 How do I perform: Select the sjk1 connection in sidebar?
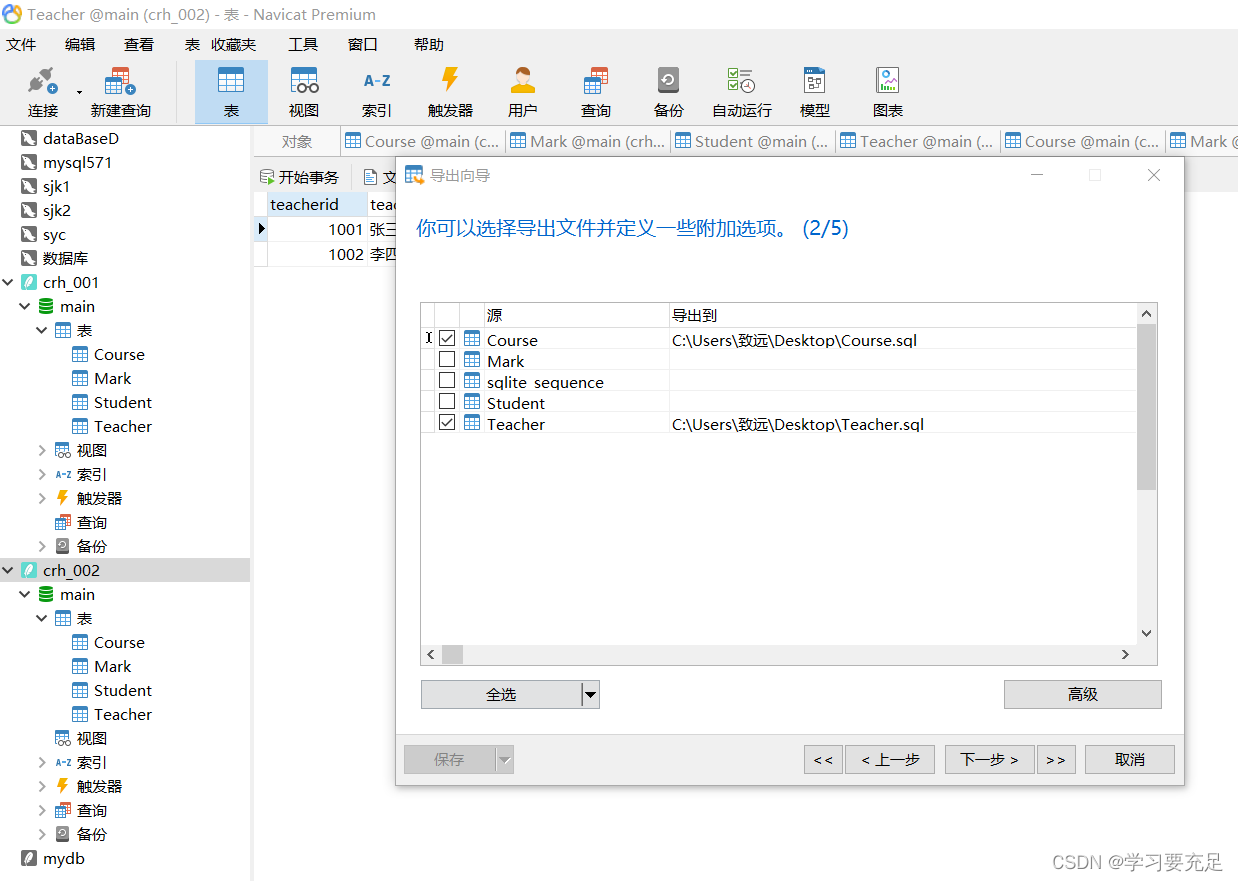point(56,186)
